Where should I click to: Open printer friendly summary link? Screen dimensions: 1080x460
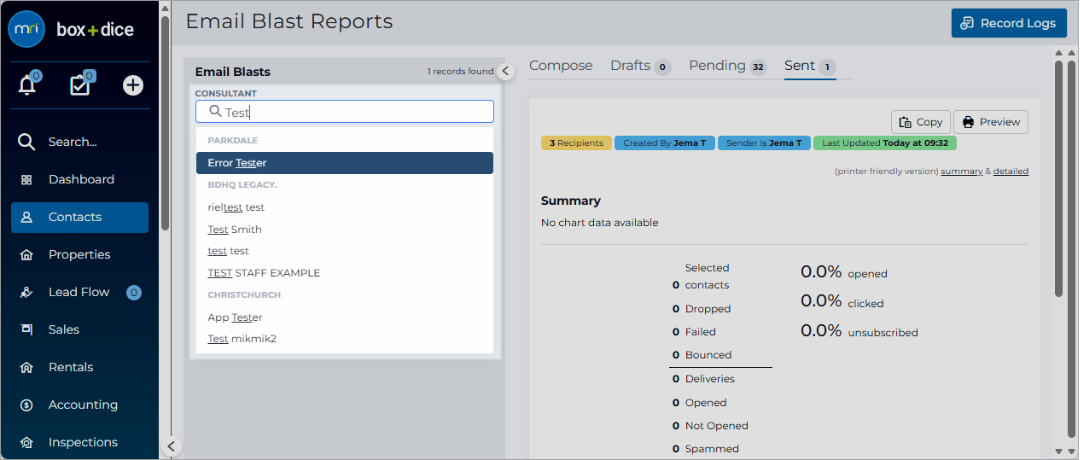click(962, 171)
